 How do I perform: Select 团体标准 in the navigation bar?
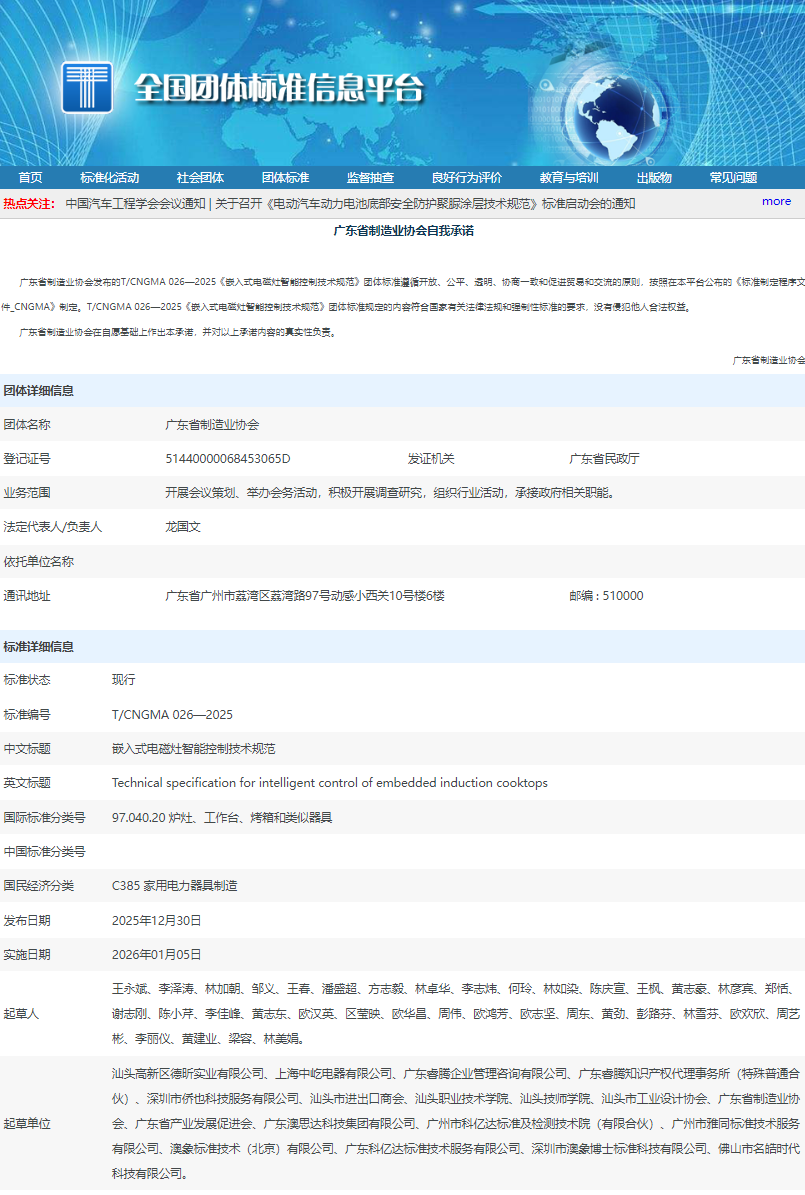285,178
